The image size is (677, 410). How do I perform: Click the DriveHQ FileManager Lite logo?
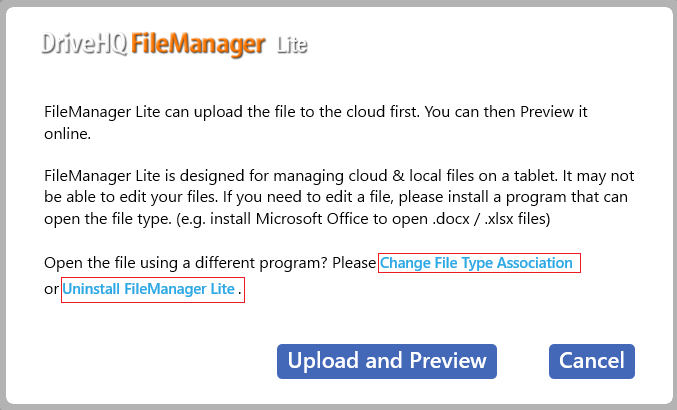[175, 44]
